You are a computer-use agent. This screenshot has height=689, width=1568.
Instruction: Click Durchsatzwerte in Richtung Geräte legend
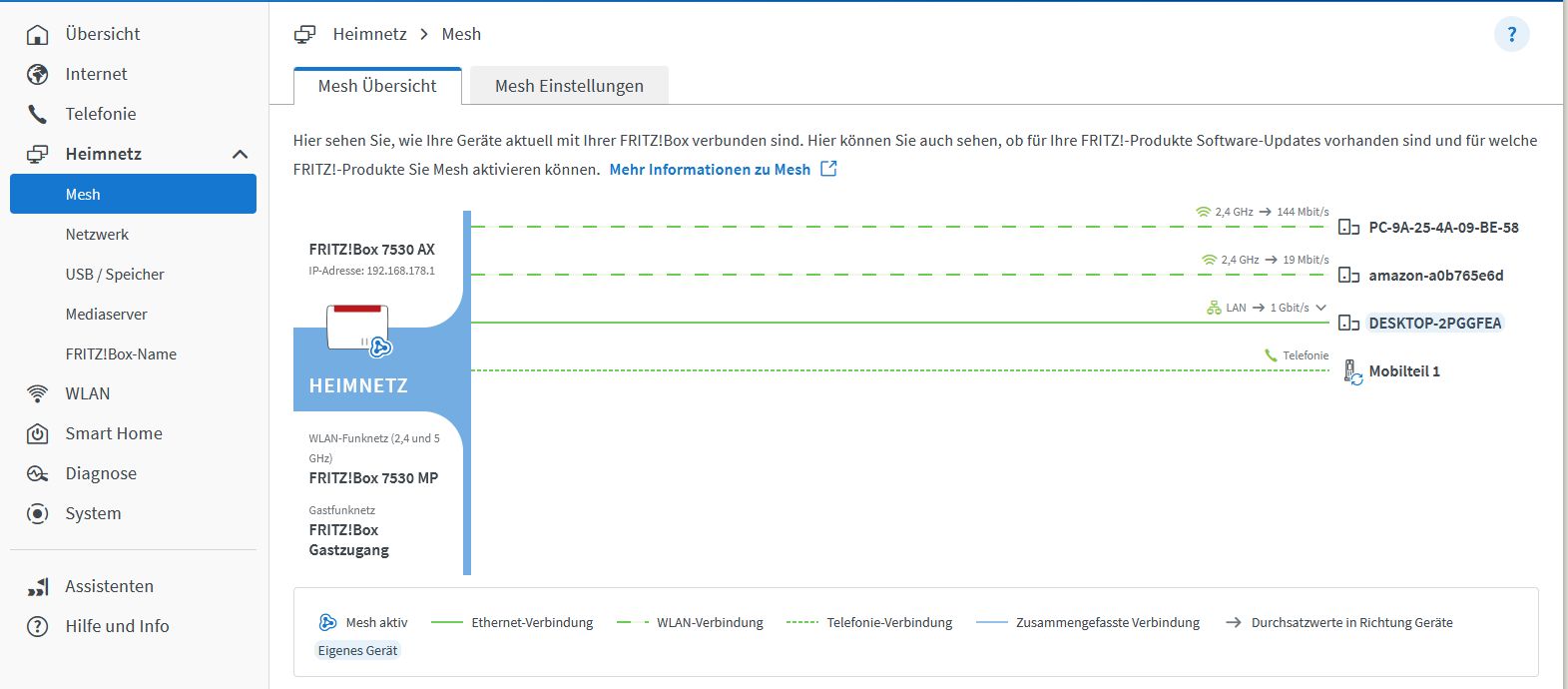coord(1338,622)
